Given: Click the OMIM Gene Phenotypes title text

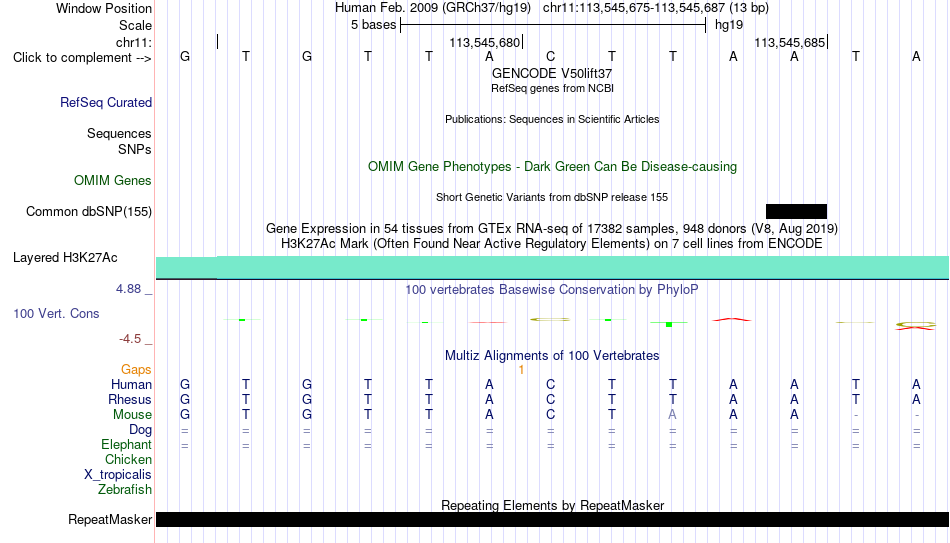Looking at the screenshot, I should pyautogui.click(x=552, y=167).
